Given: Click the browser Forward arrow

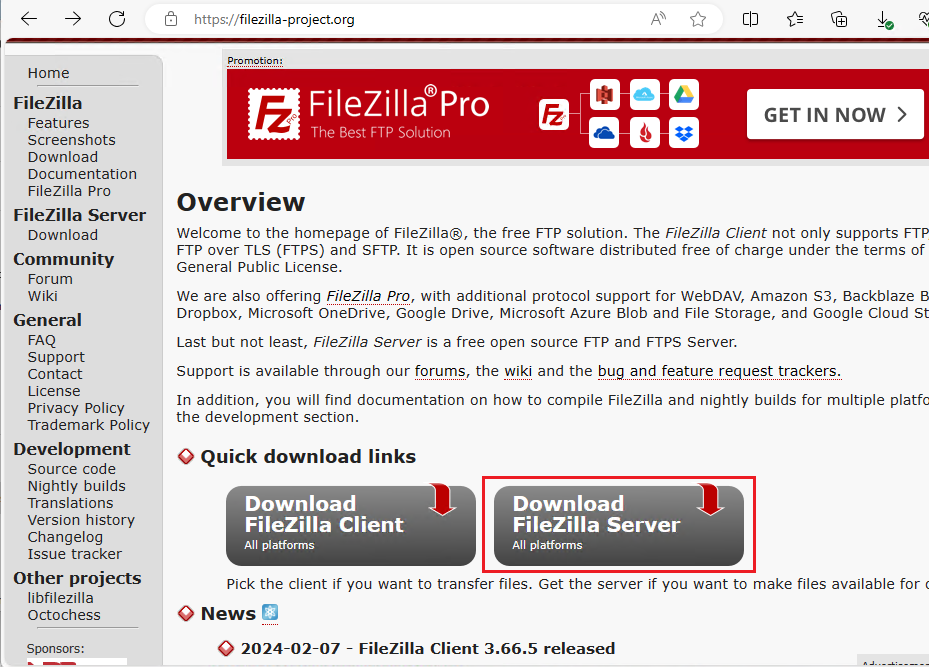Looking at the screenshot, I should click(73, 19).
